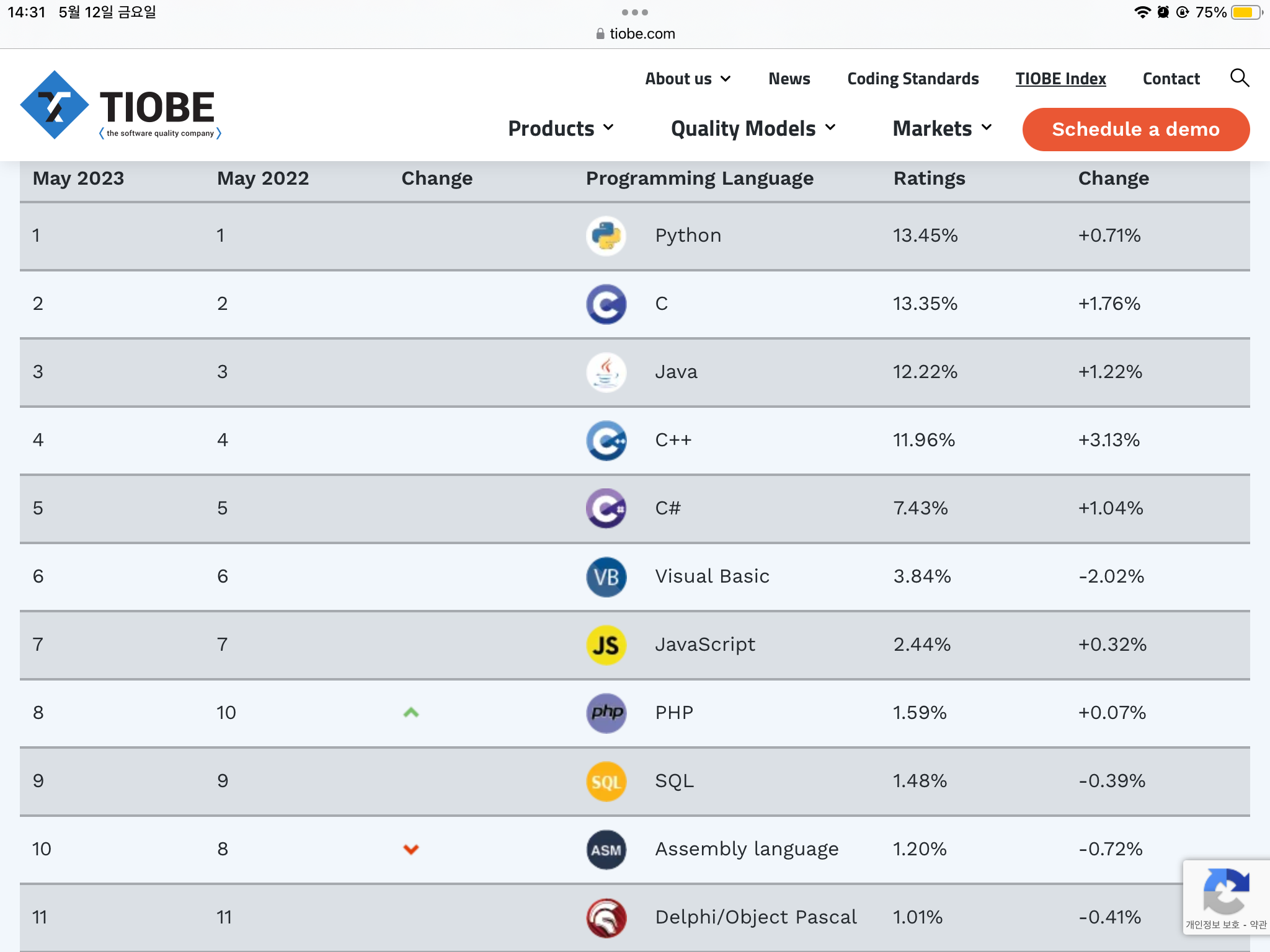Expand the Quality Models dropdown
Viewport: 1270px width, 952px height.
pos(753,128)
